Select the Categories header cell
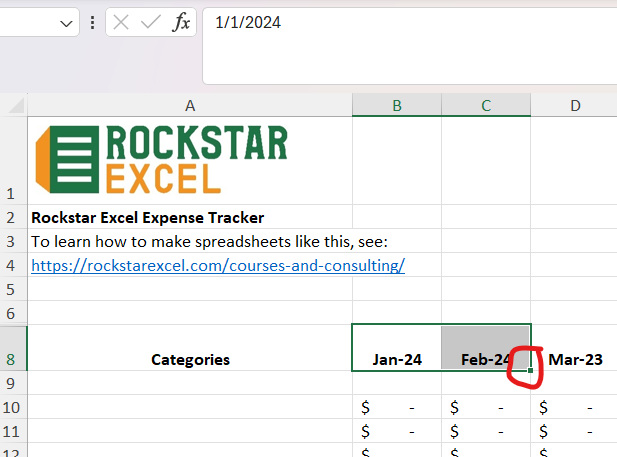 (190, 359)
